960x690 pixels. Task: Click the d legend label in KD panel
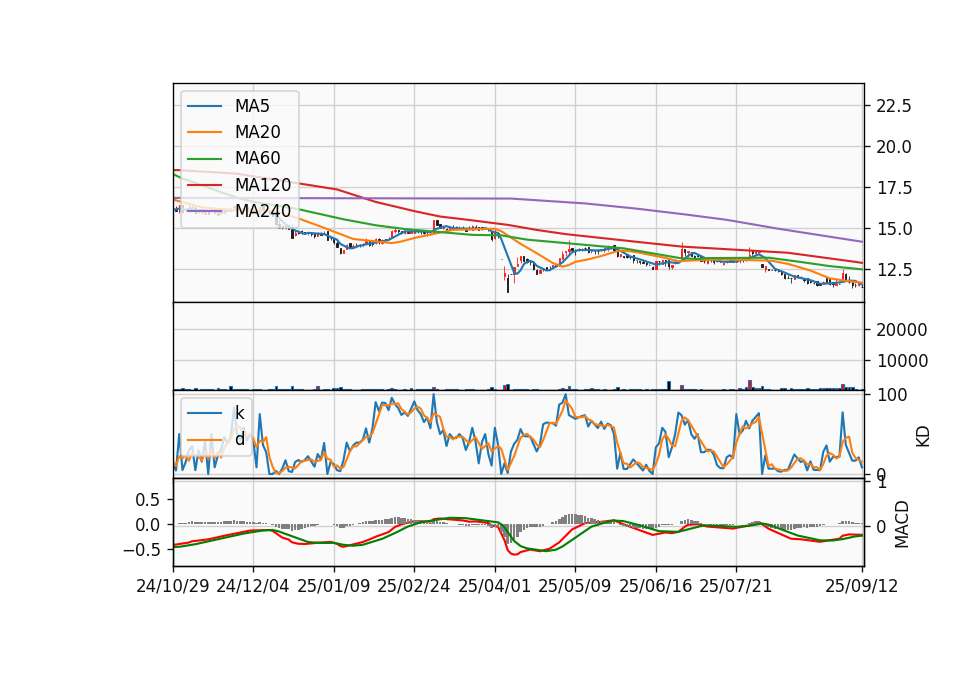[x=240, y=439]
